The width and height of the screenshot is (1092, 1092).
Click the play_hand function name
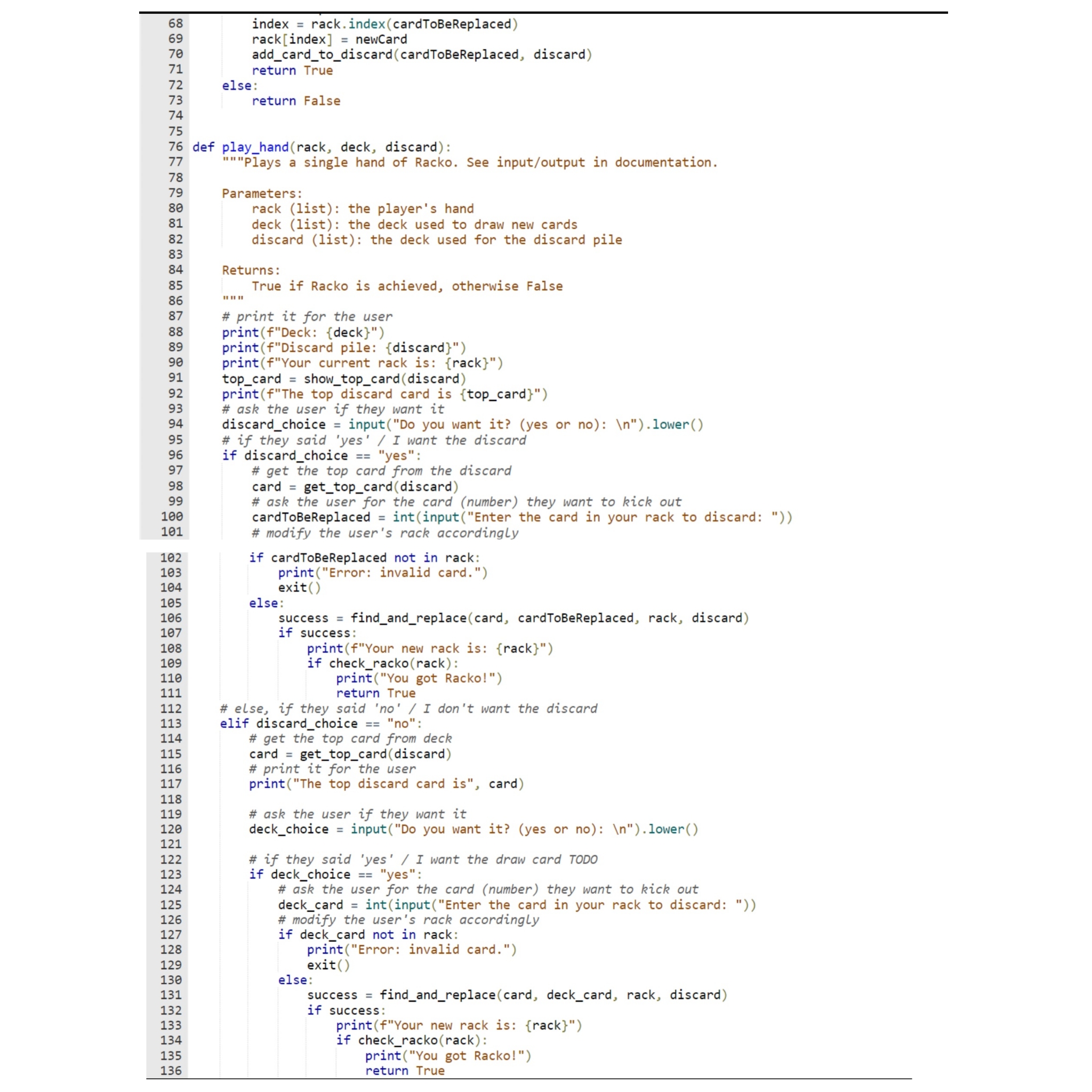[255, 148]
